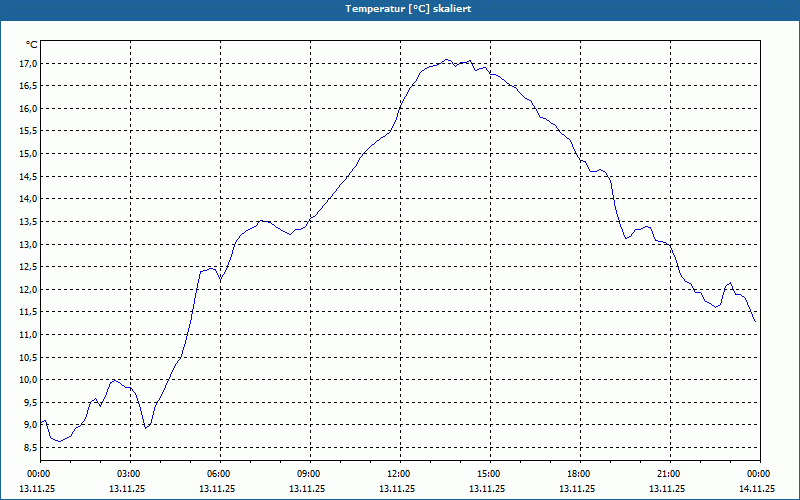800x500 pixels.
Task: Select the "15:00" time axis label
Action: click(x=487, y=474)
